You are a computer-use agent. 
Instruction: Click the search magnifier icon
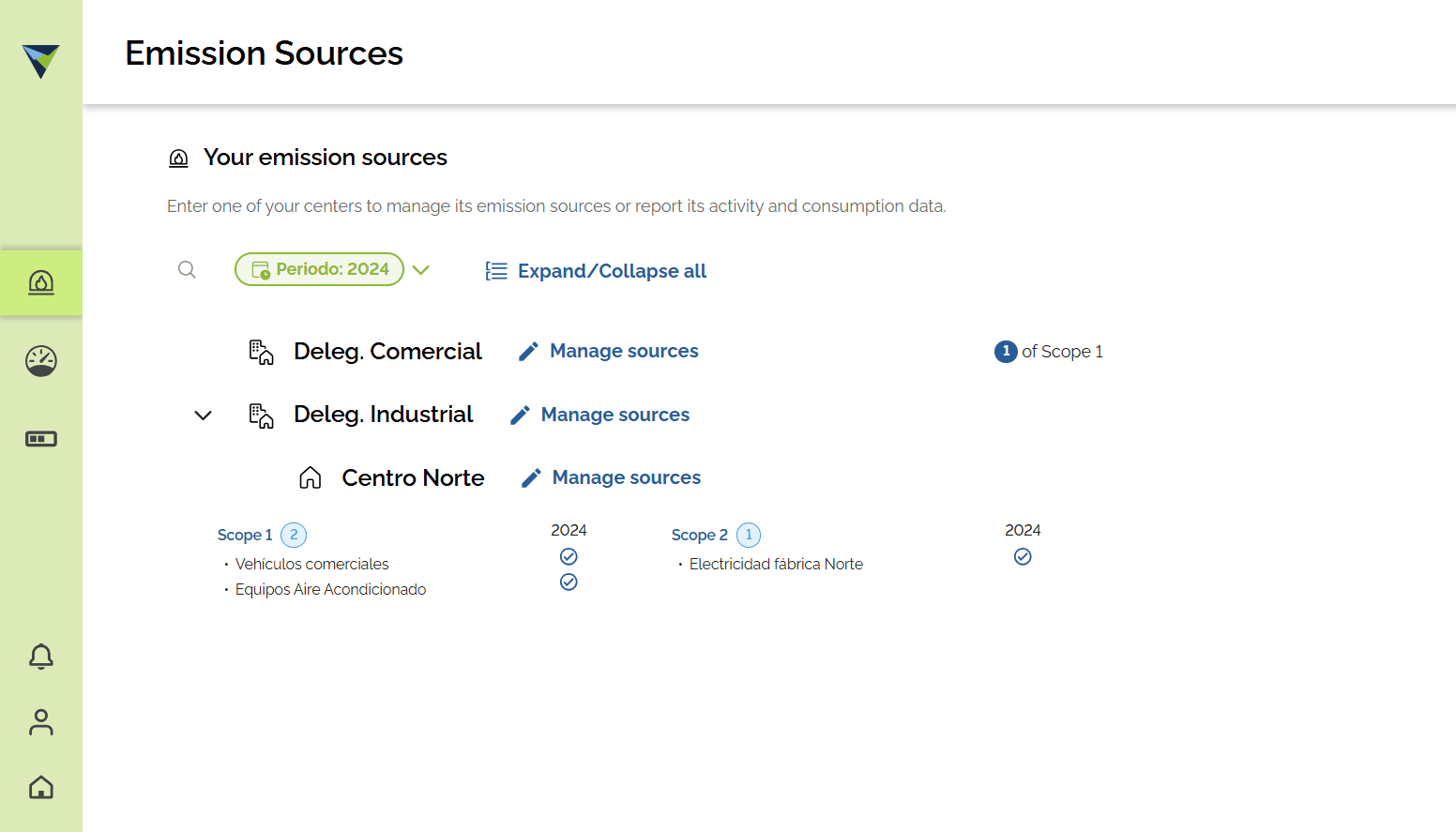click(x=187, y=270)
